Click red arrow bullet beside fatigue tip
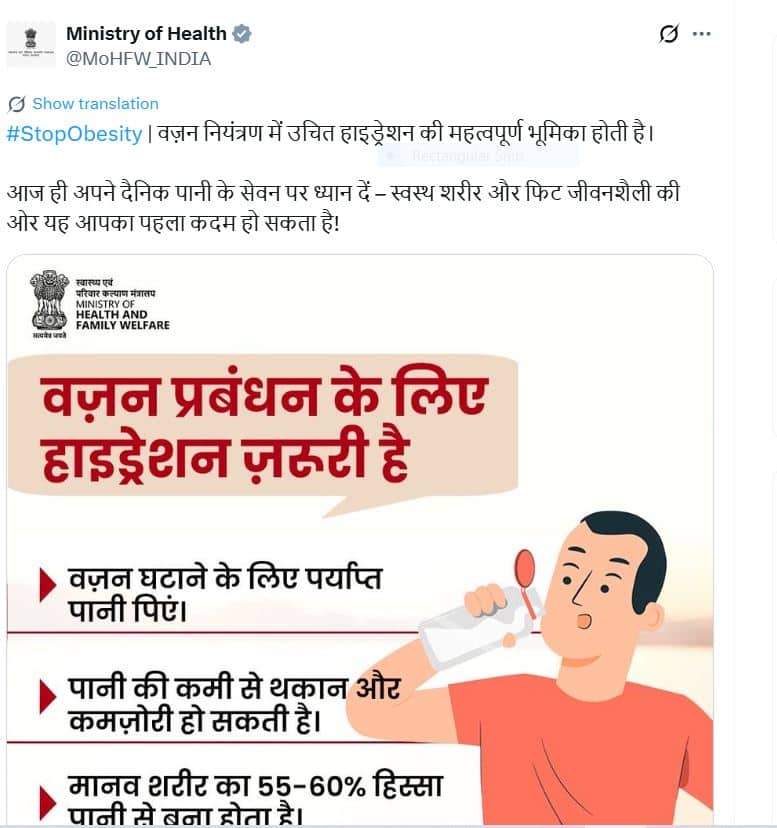The image size is (777, 828). pos(48,696)
